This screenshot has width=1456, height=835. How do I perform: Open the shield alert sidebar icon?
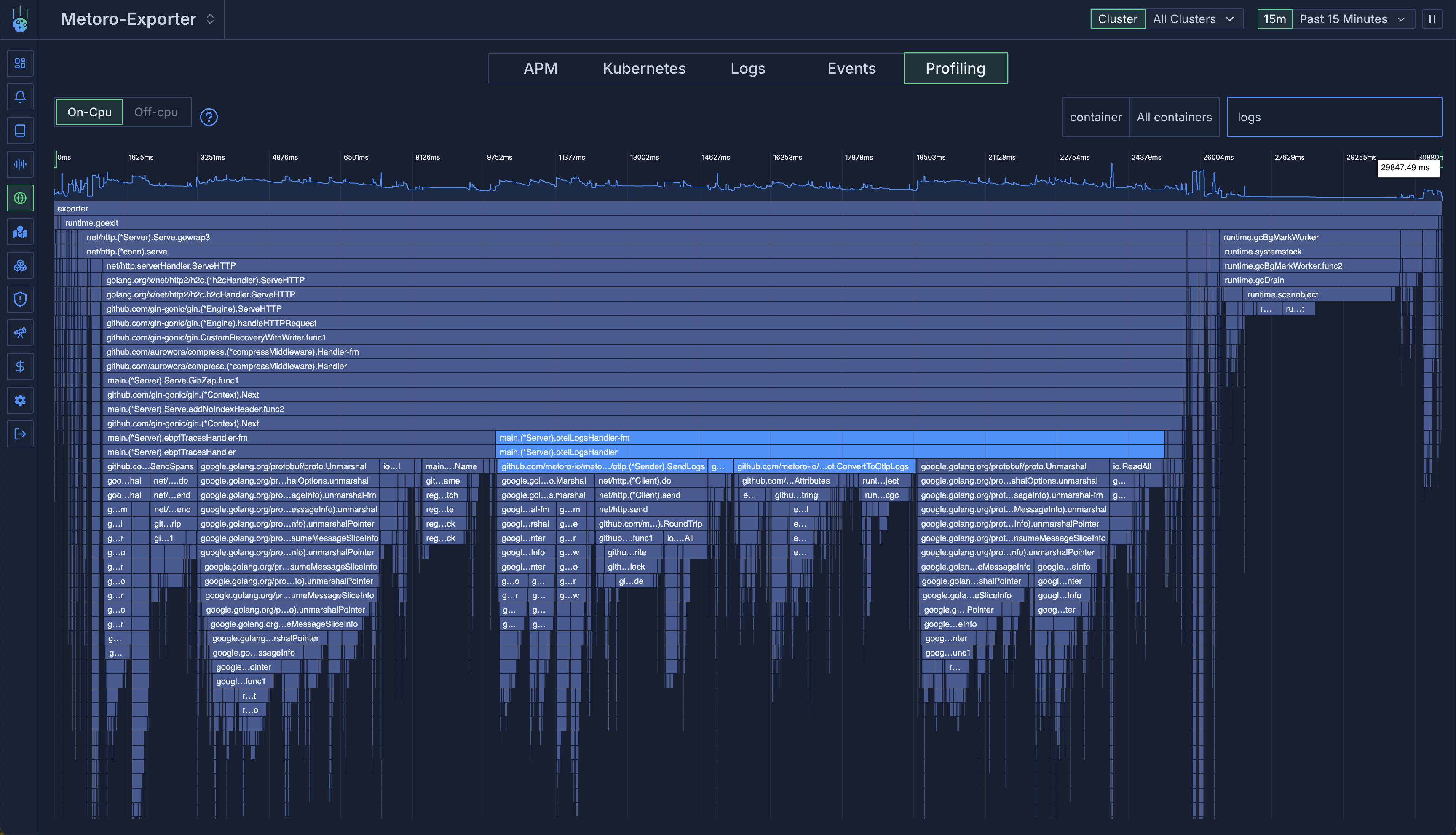(20, 300)
